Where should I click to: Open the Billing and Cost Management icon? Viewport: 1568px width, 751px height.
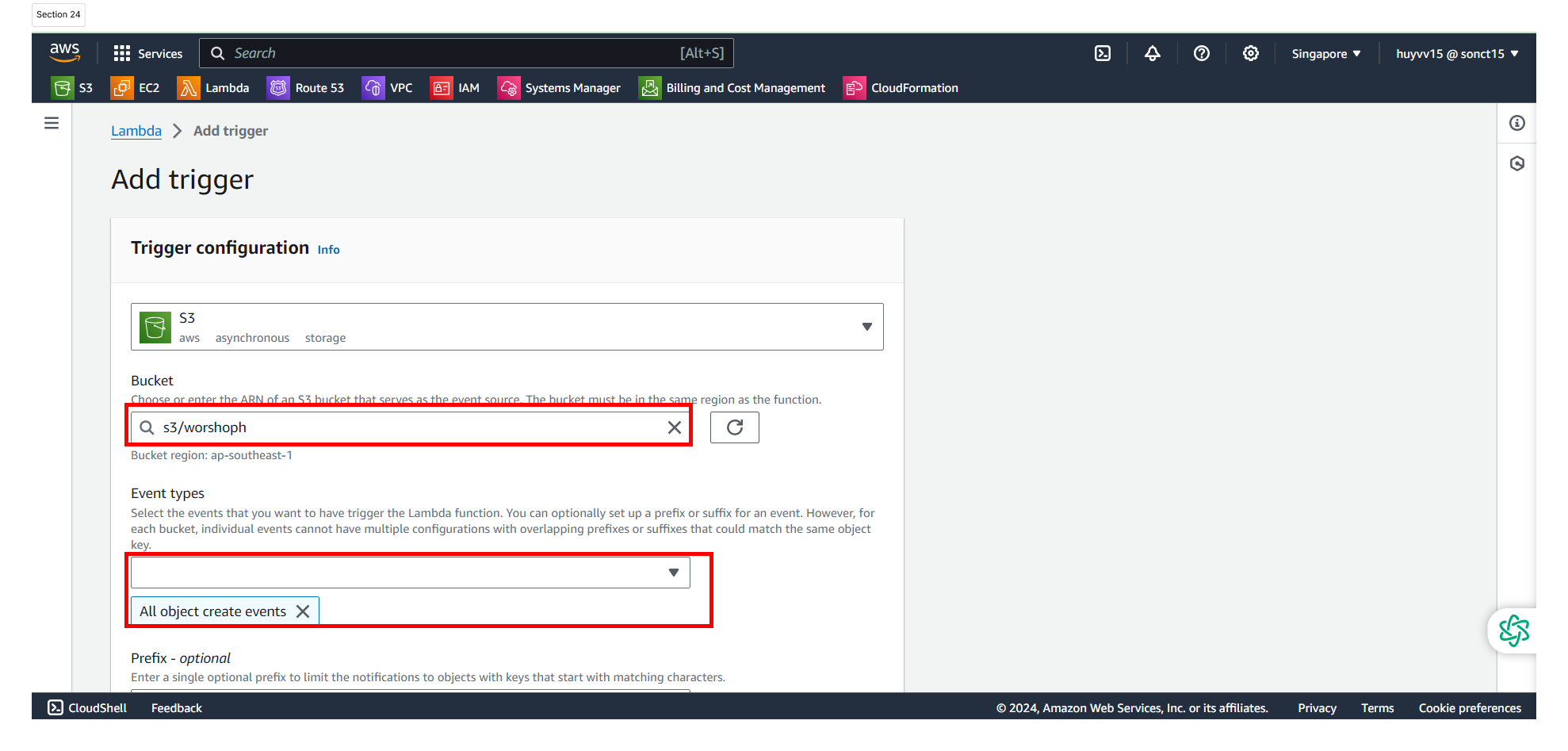649,88
